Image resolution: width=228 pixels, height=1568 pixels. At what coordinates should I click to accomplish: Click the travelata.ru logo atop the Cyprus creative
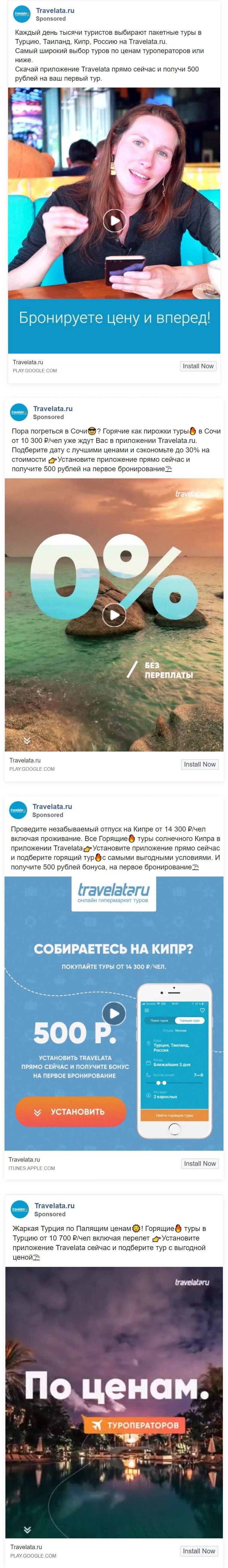[x=113, y=894]
